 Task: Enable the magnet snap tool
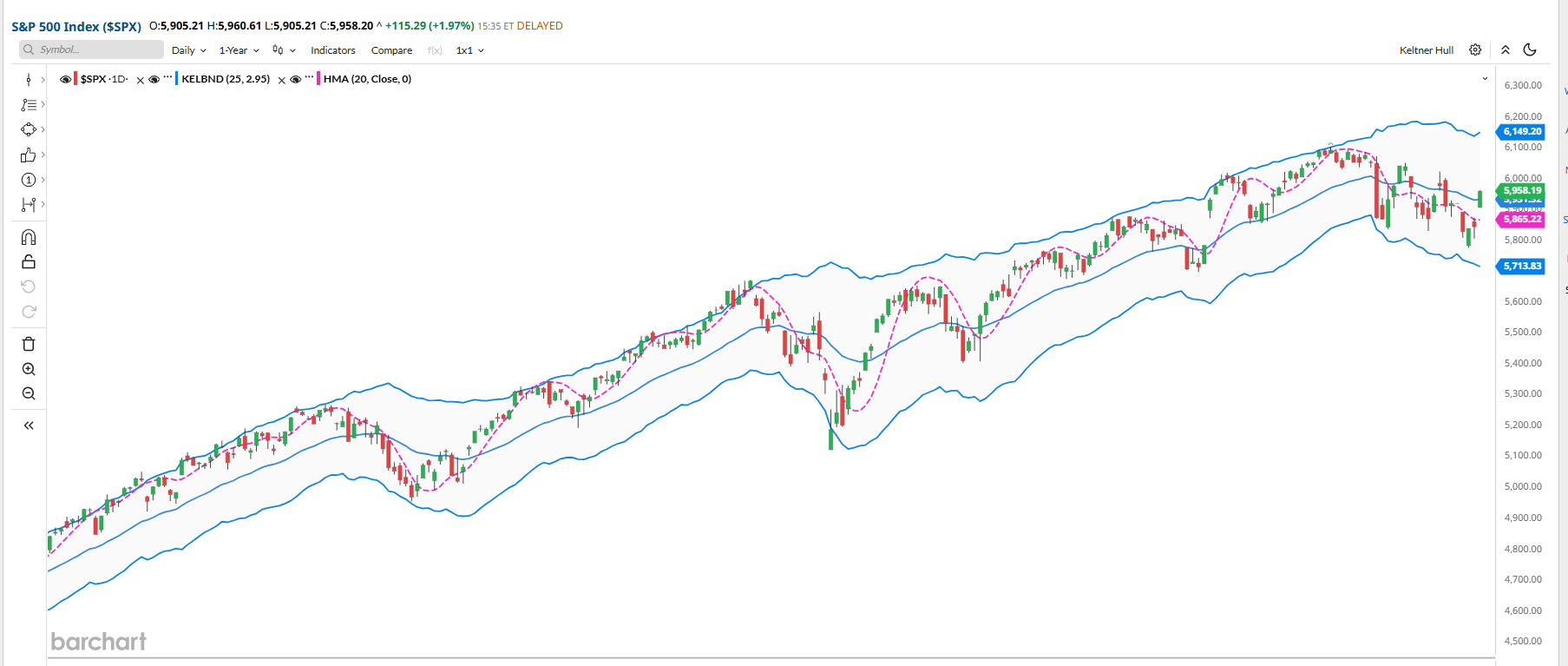[x=29, y=237]
